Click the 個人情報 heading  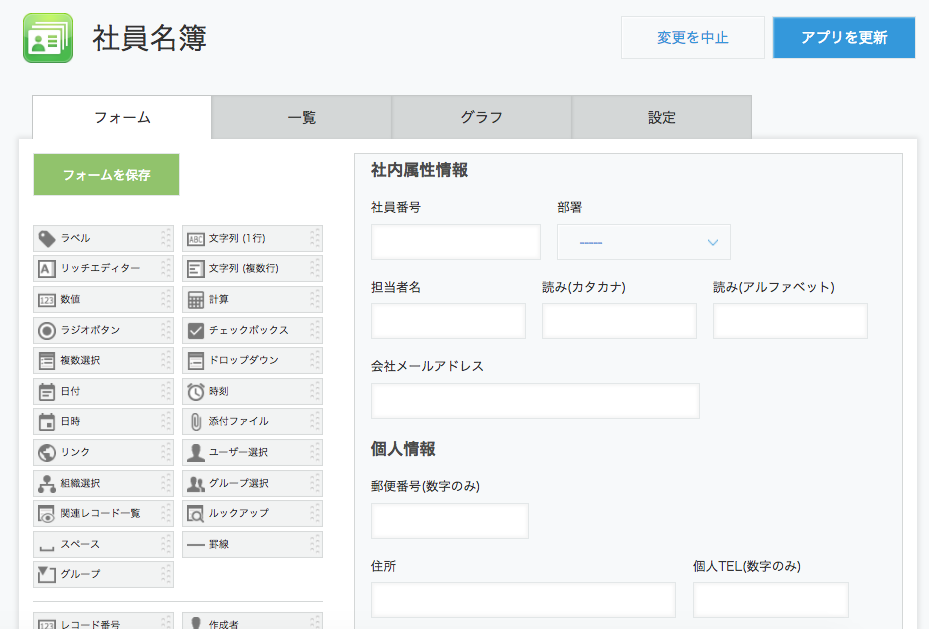click(403, 449)
